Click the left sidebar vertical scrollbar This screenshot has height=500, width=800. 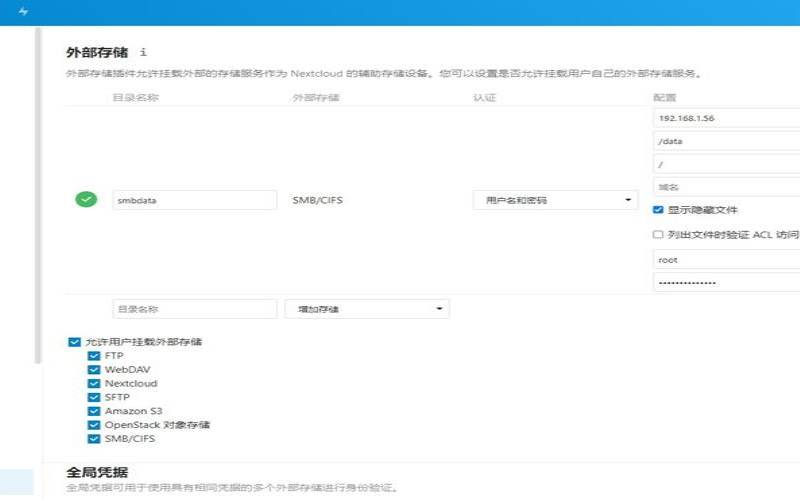pos(37,195)
